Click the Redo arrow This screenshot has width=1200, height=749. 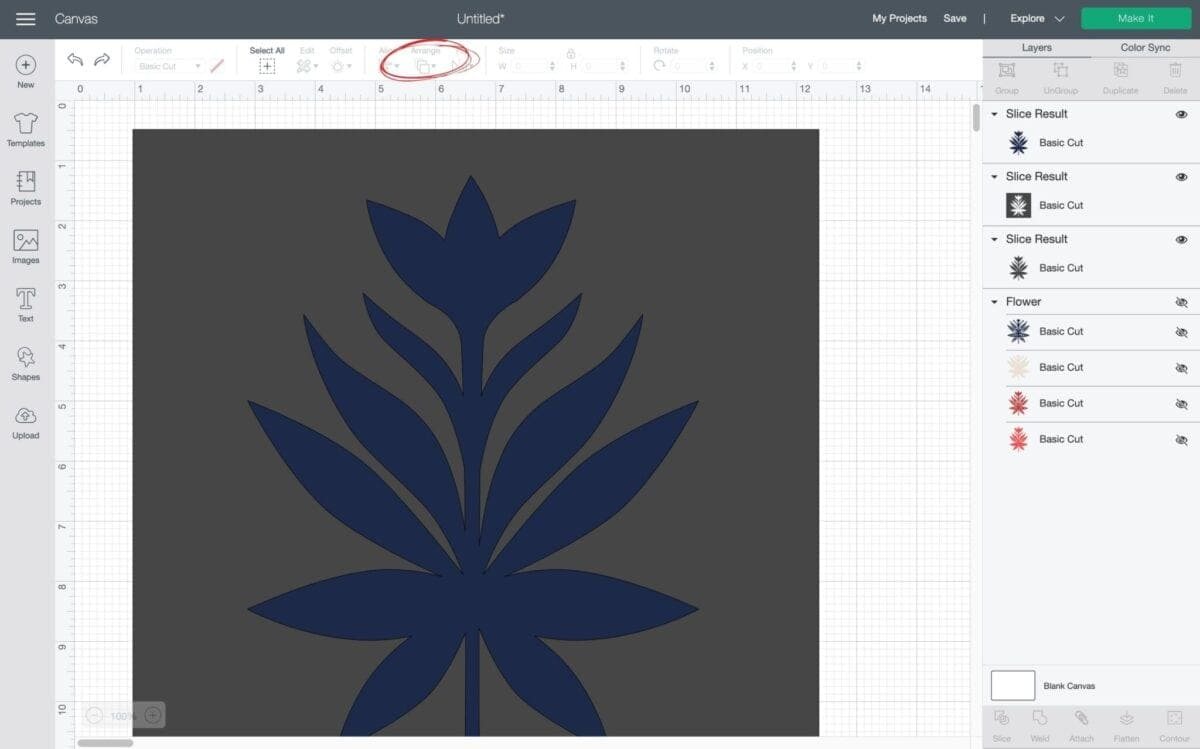click(102, 60)
